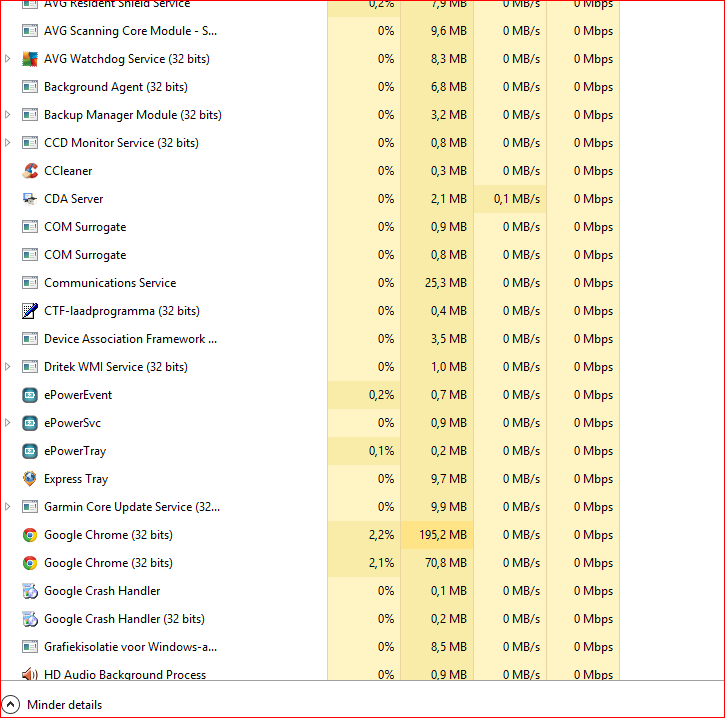Screen dimensions: 725x718
Task: Click the 0,1 MB/s disk value for CDA Server
Action: 516,199
